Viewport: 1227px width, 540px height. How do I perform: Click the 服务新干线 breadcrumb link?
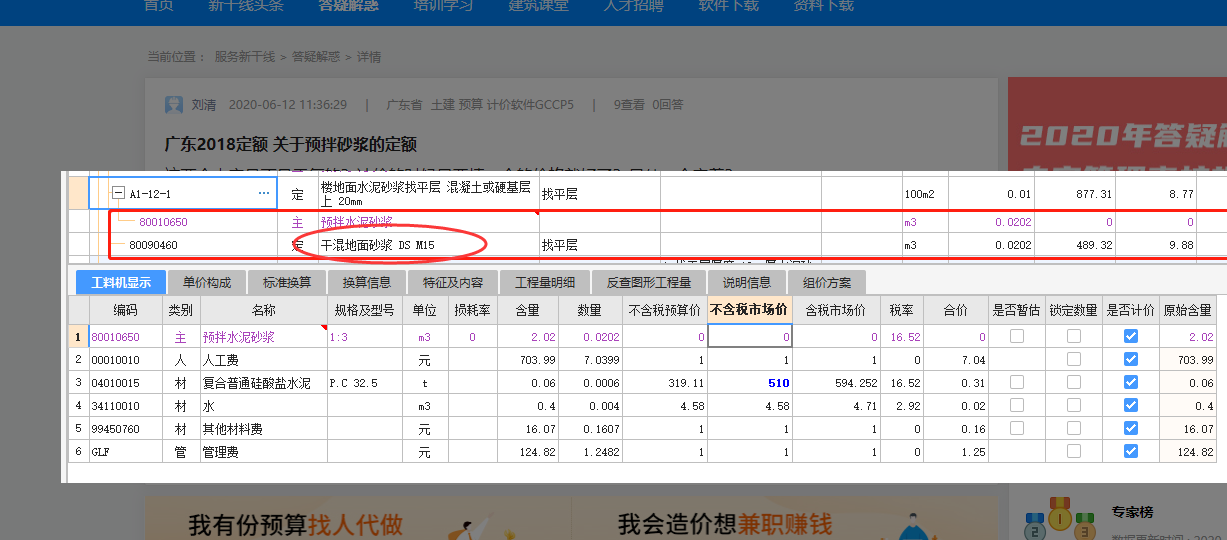click(x=246, y=57)
